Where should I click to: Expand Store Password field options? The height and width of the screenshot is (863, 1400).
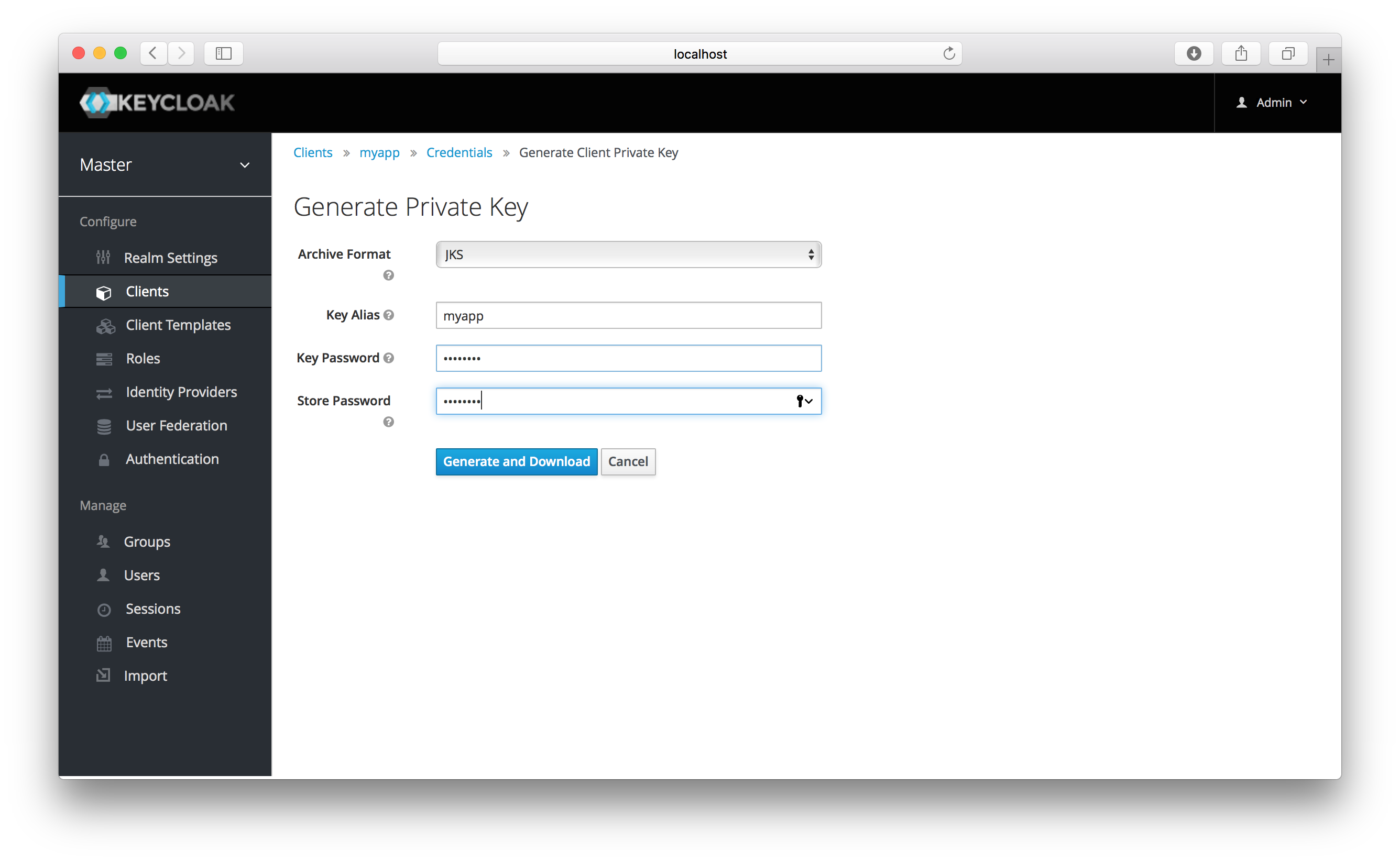(x=806, y=401)
